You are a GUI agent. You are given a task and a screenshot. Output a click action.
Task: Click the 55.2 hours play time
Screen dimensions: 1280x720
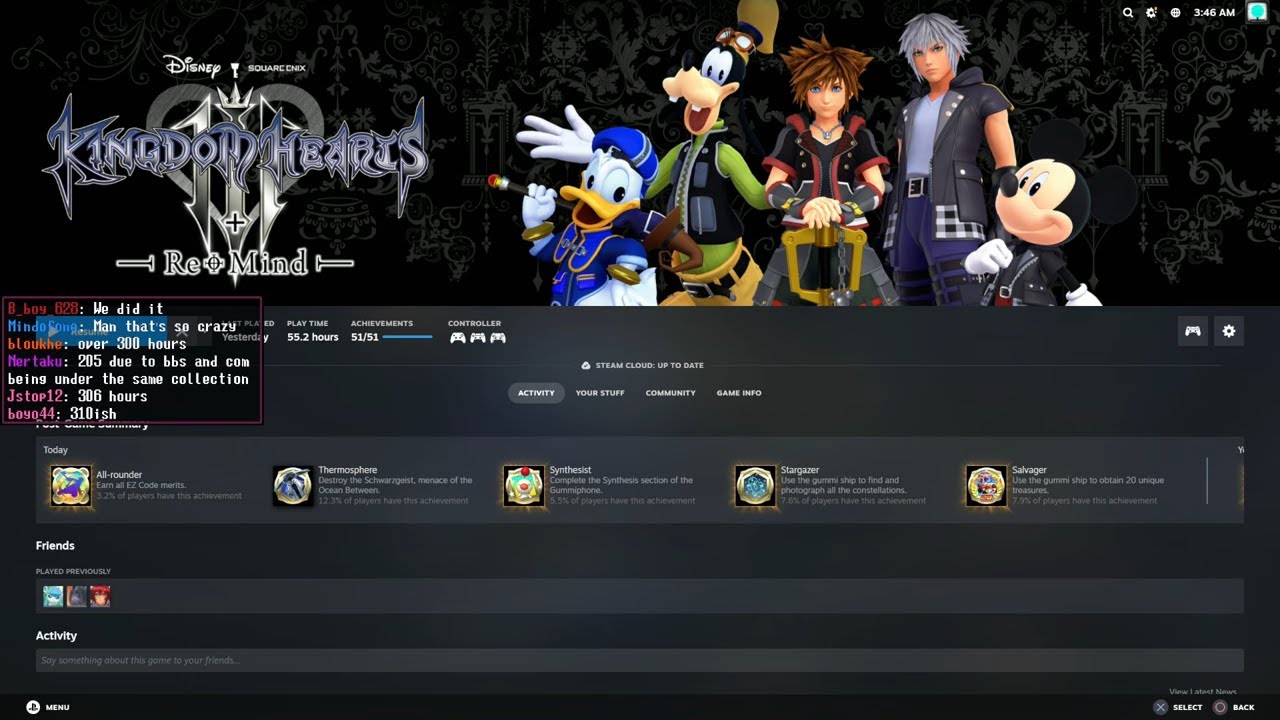pos(313,337)
